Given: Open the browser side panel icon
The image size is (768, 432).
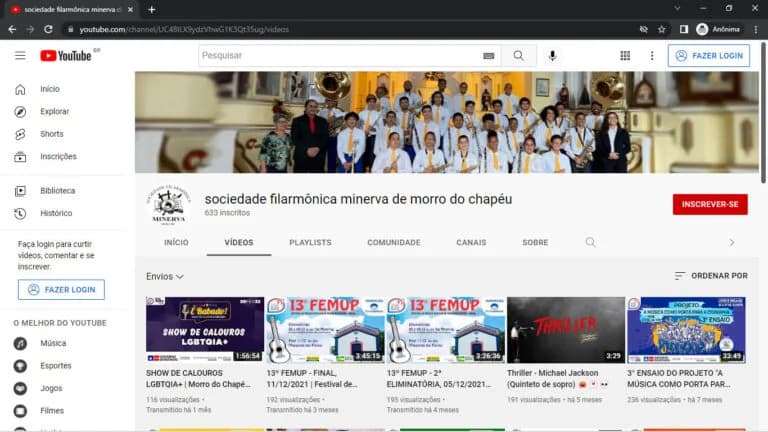Looking at the screenshot, I should [x=684, y=29].
